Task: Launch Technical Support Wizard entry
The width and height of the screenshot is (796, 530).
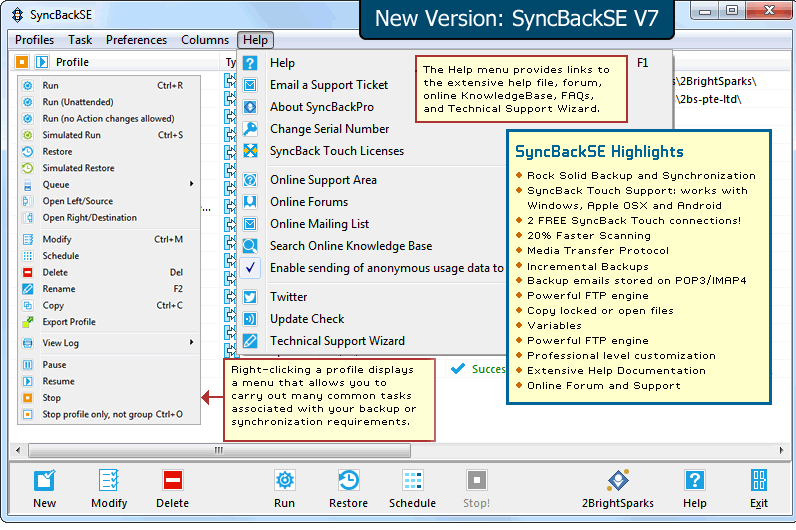Action: [x=337, y=341]
